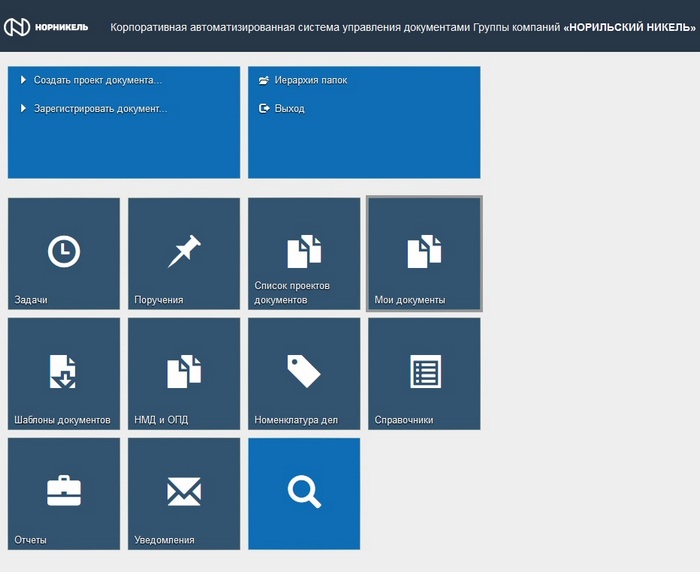Click download-file icon in Шаблоны документов
700x572 pixels.
(64, 371)
